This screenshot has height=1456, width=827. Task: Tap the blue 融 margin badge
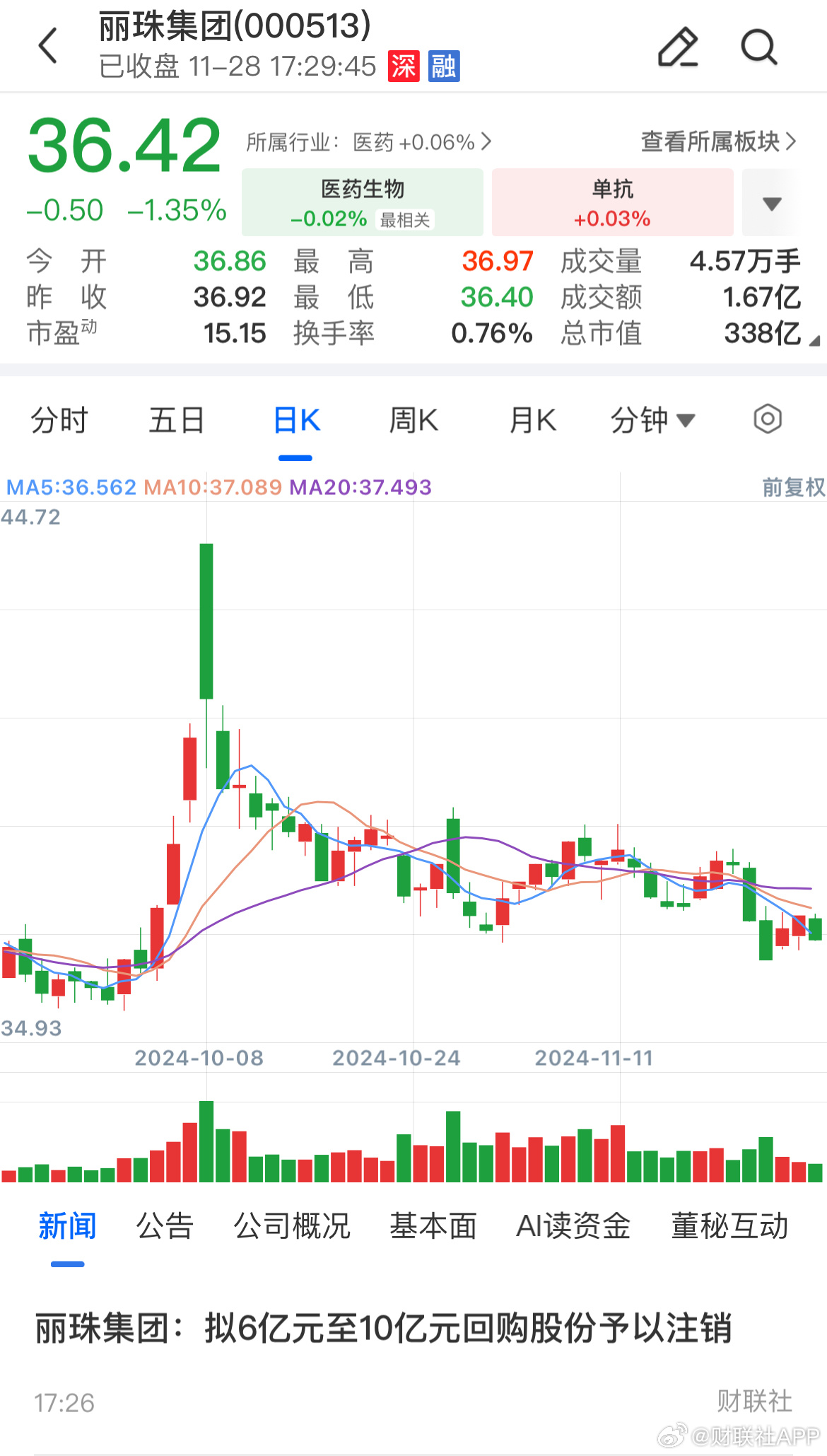pos(444,66)
